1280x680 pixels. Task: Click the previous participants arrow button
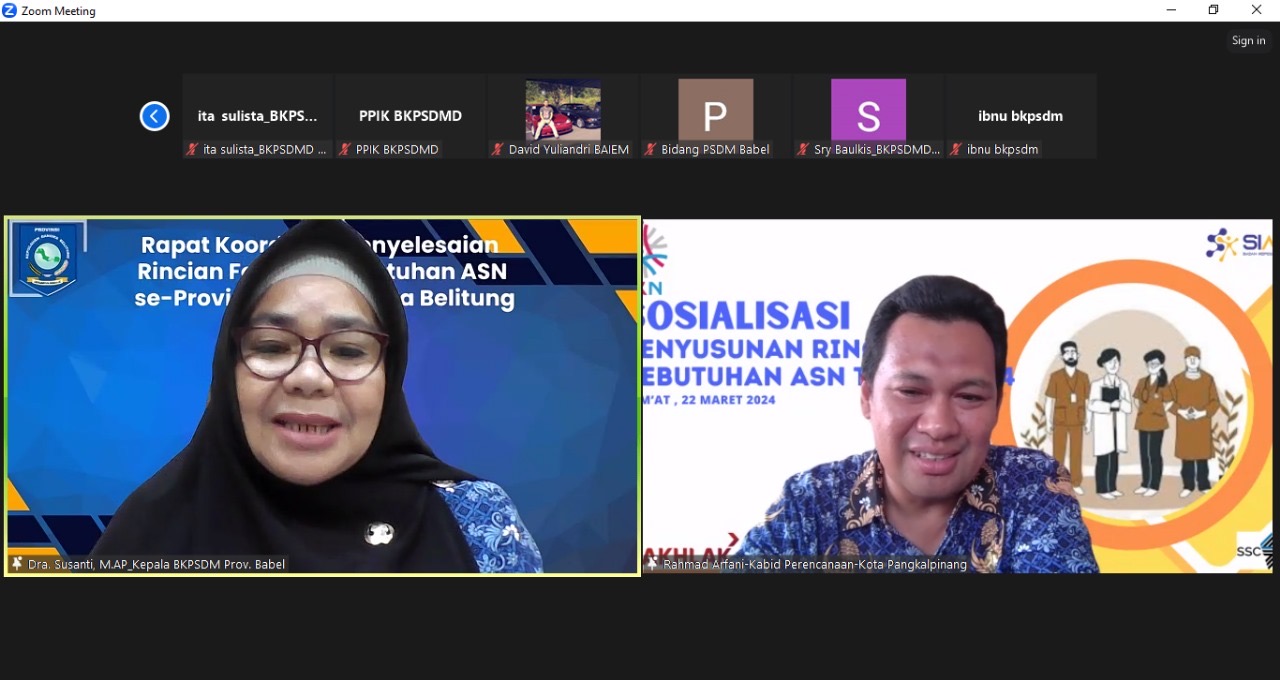(154, 116)
